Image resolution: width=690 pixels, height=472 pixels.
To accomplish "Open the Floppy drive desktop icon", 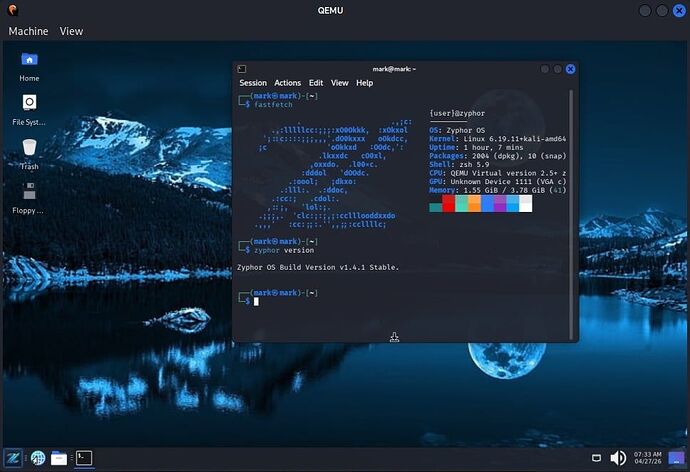I will click(28, 198).
